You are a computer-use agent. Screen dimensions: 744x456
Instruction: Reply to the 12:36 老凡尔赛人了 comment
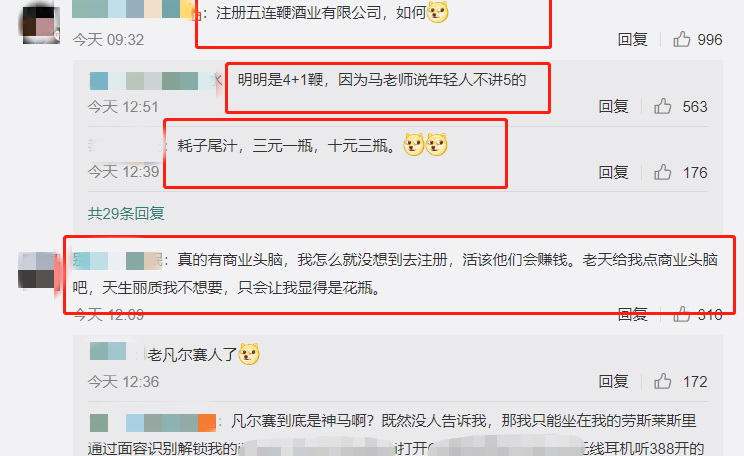[613, 381]
